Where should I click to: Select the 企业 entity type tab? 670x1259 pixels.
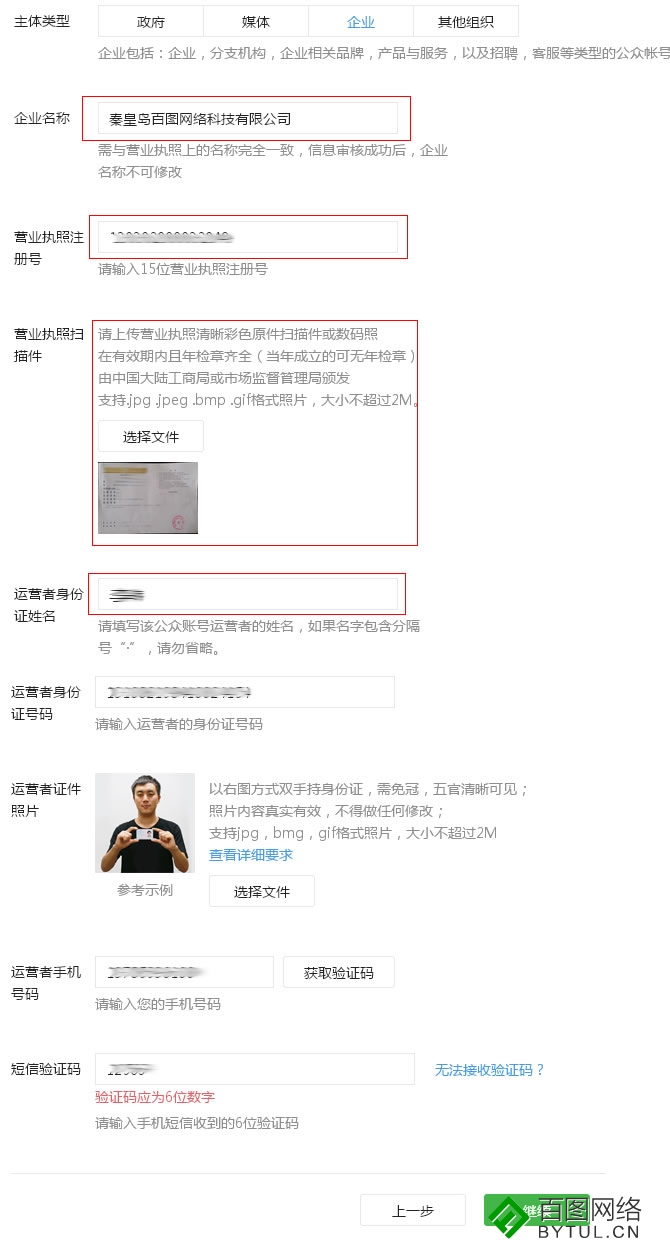(x=361, y=21)
